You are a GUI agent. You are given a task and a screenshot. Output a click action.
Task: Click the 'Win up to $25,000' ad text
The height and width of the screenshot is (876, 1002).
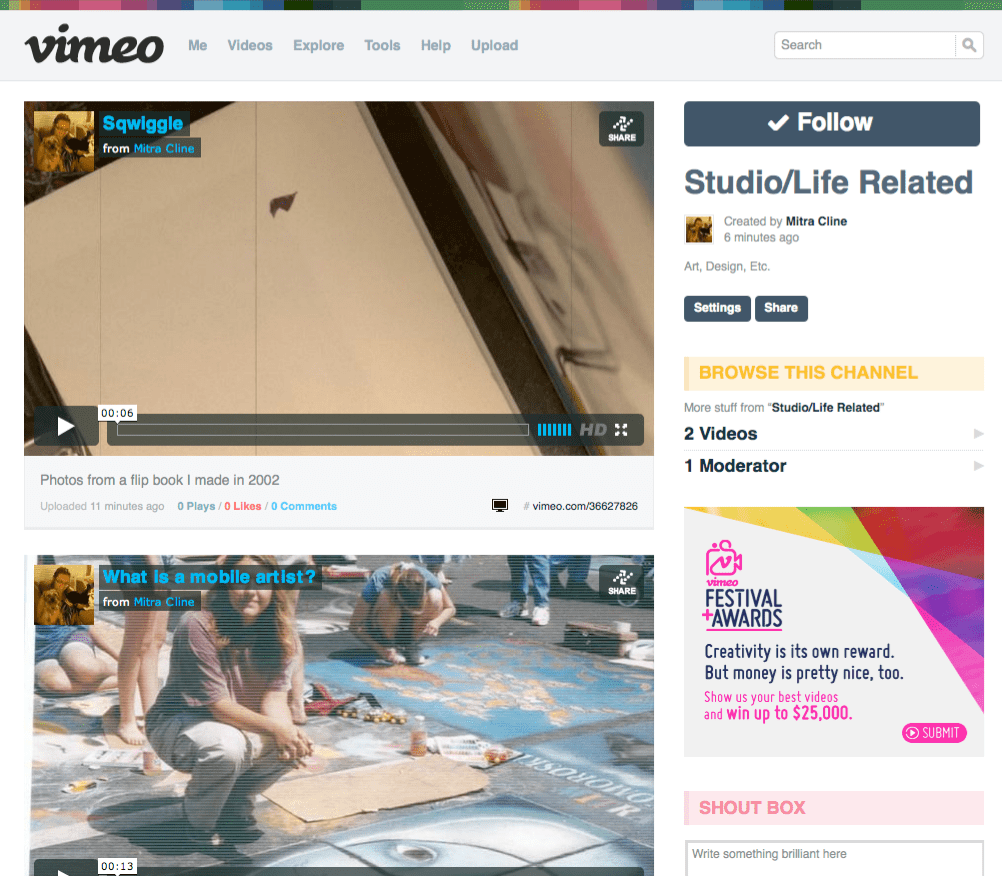pos(789,713)
